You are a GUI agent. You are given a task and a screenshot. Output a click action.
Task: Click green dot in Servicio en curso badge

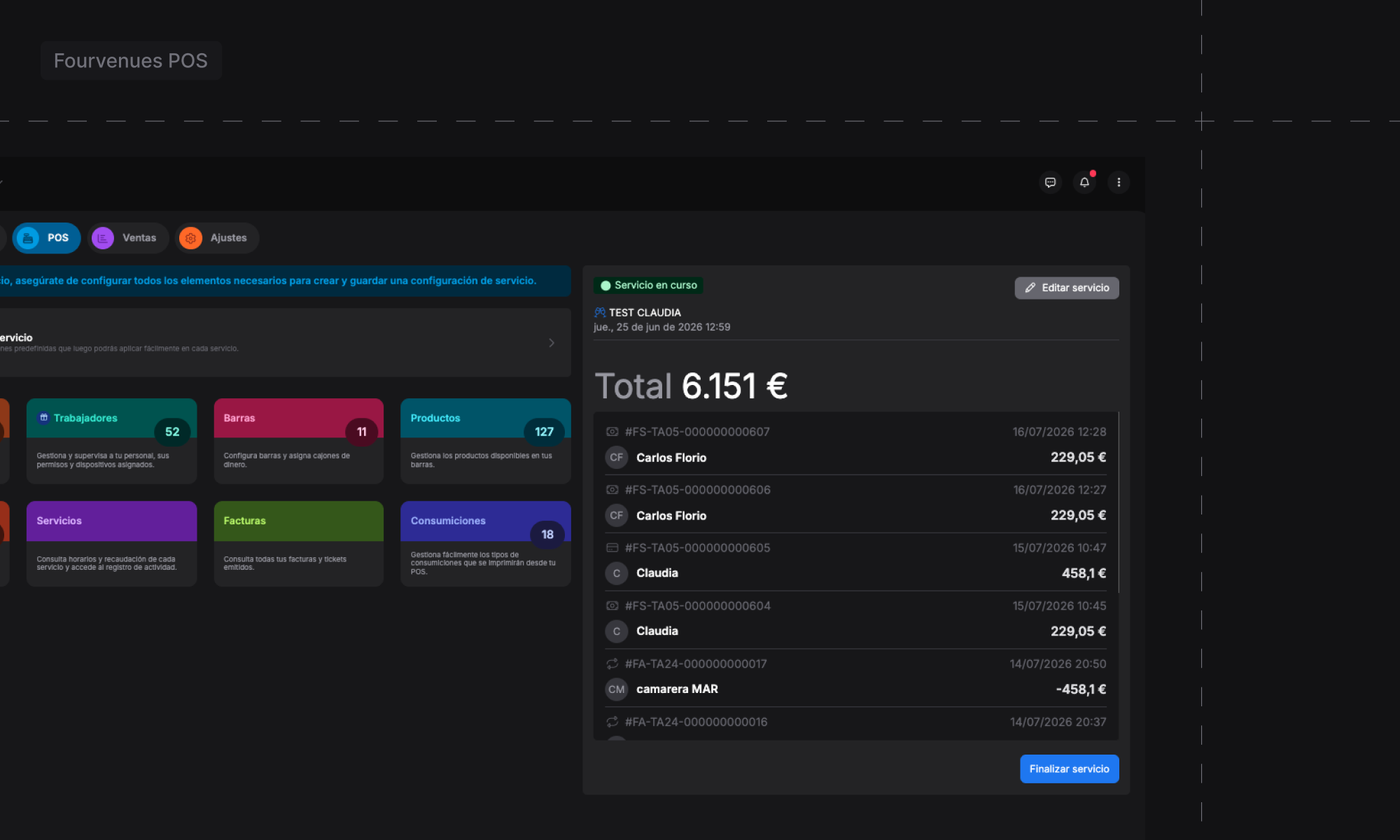(605, 286)
